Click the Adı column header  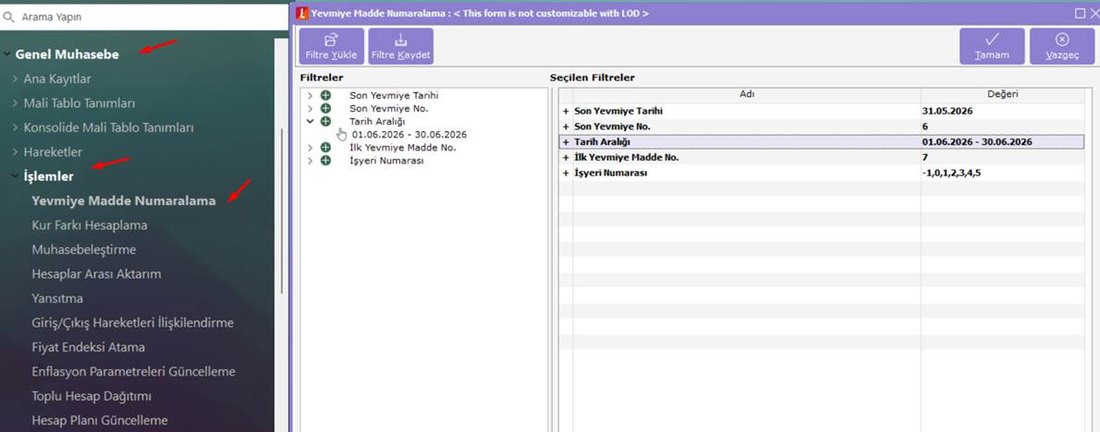(747, 95)
